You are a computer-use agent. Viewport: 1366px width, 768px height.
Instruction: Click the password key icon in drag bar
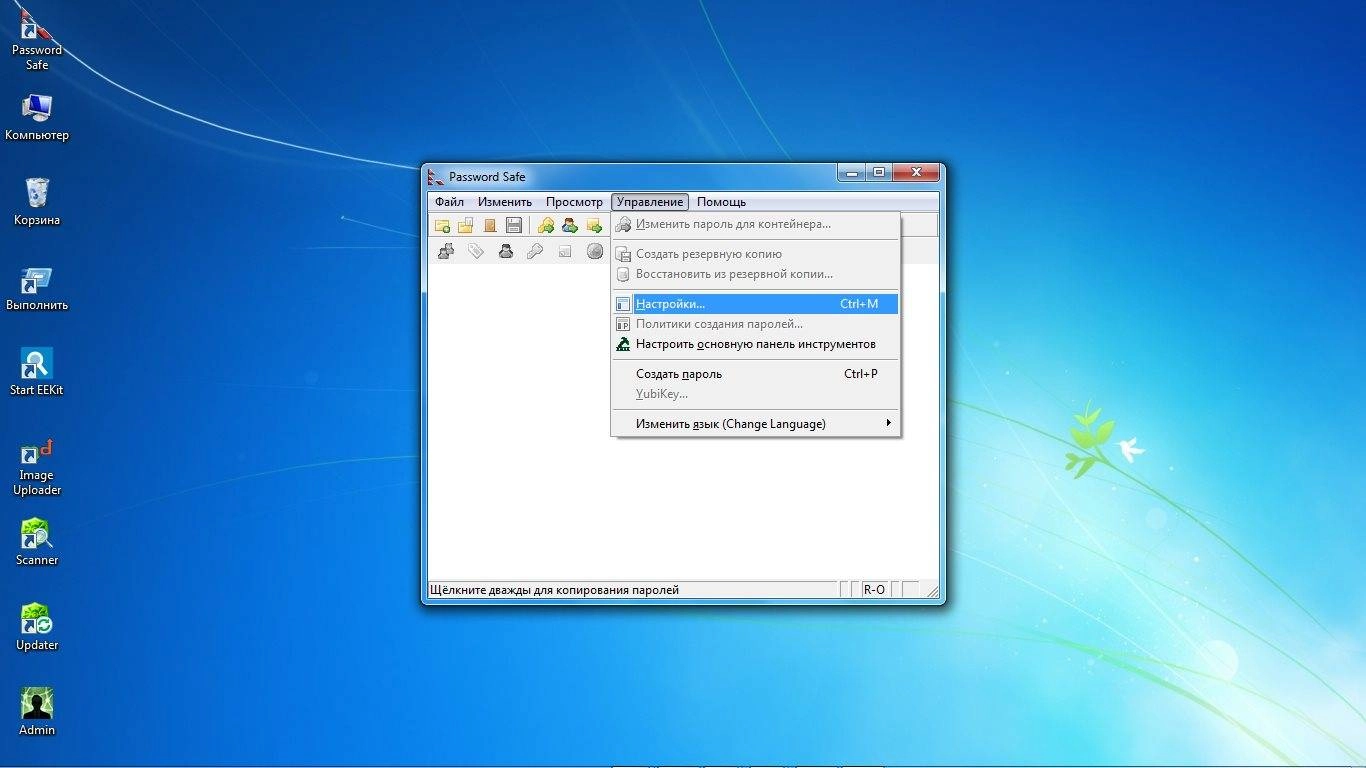[535, 251]
